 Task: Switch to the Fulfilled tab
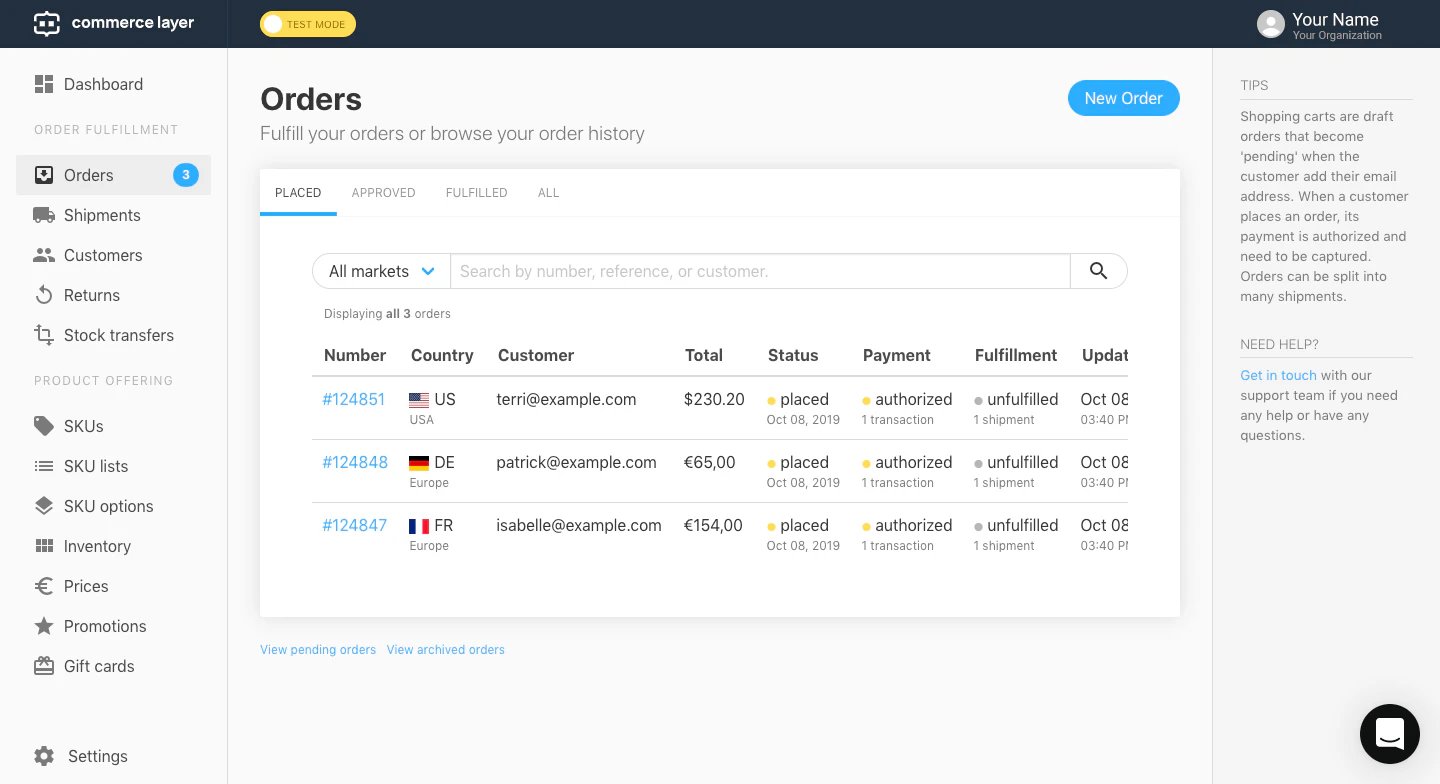tap(476, 192)
